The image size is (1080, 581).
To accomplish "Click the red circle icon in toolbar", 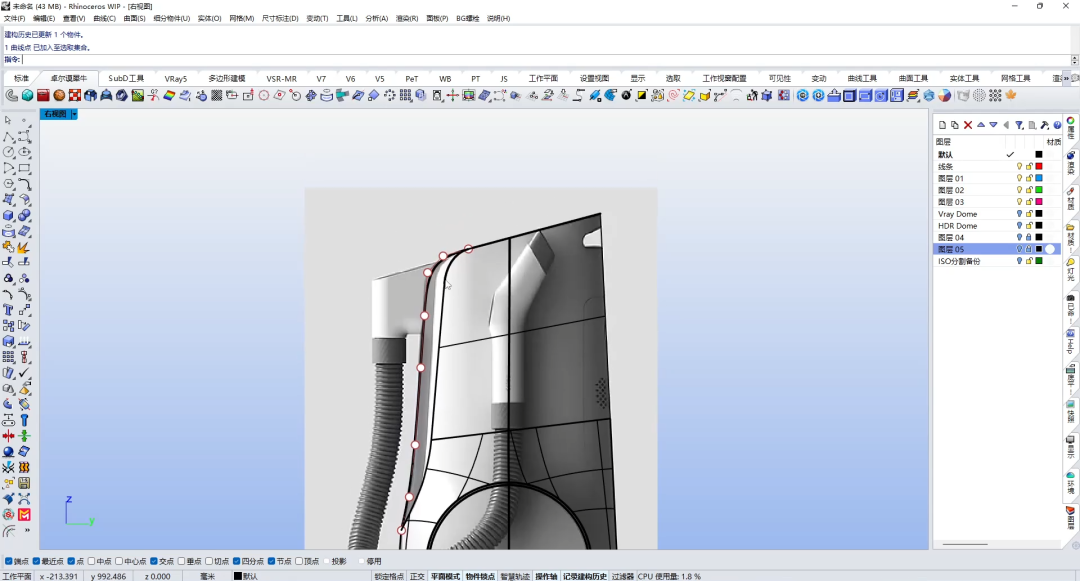I will [264, 96].
